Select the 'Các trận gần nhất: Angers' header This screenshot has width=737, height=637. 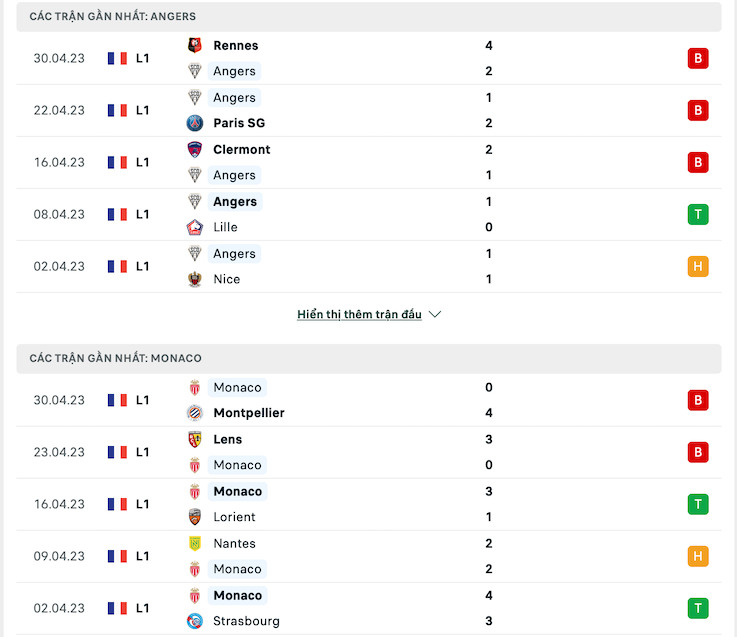tap(368, 16)
